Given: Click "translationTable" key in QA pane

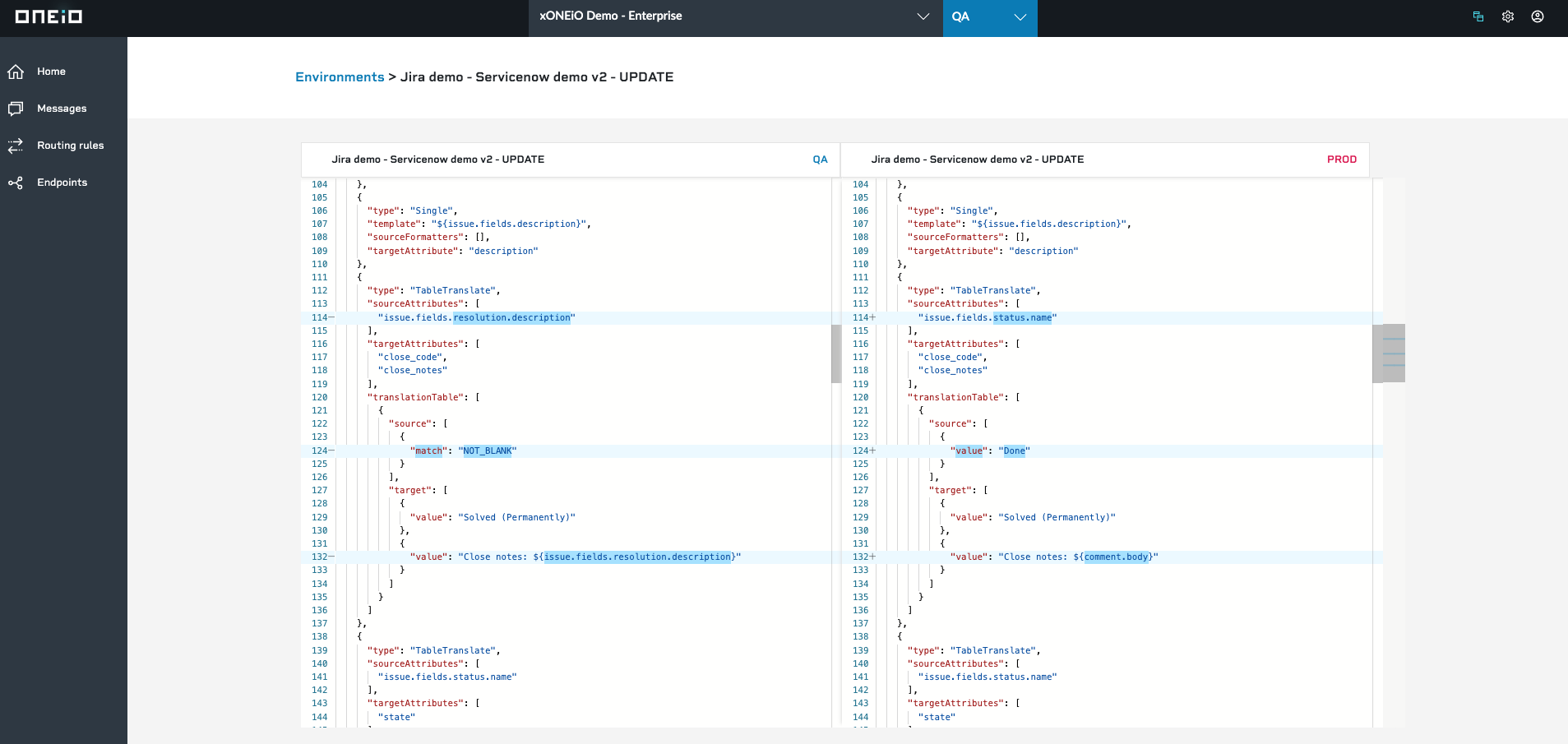Looking at the screenshot, I should tap(415, 397).
